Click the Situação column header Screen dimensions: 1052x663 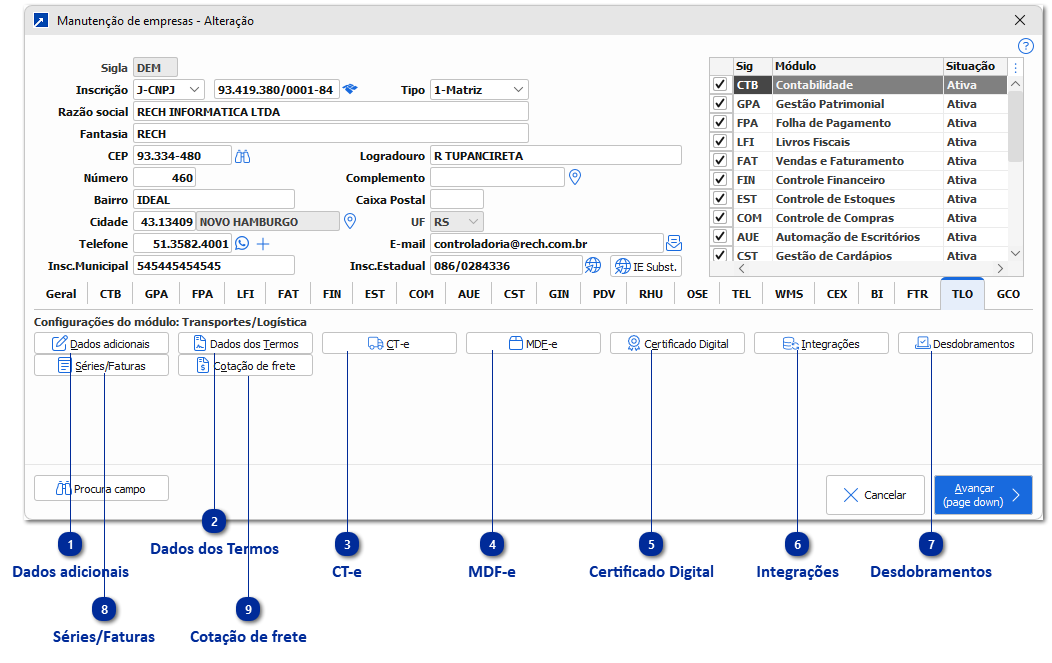click(975, 66)
